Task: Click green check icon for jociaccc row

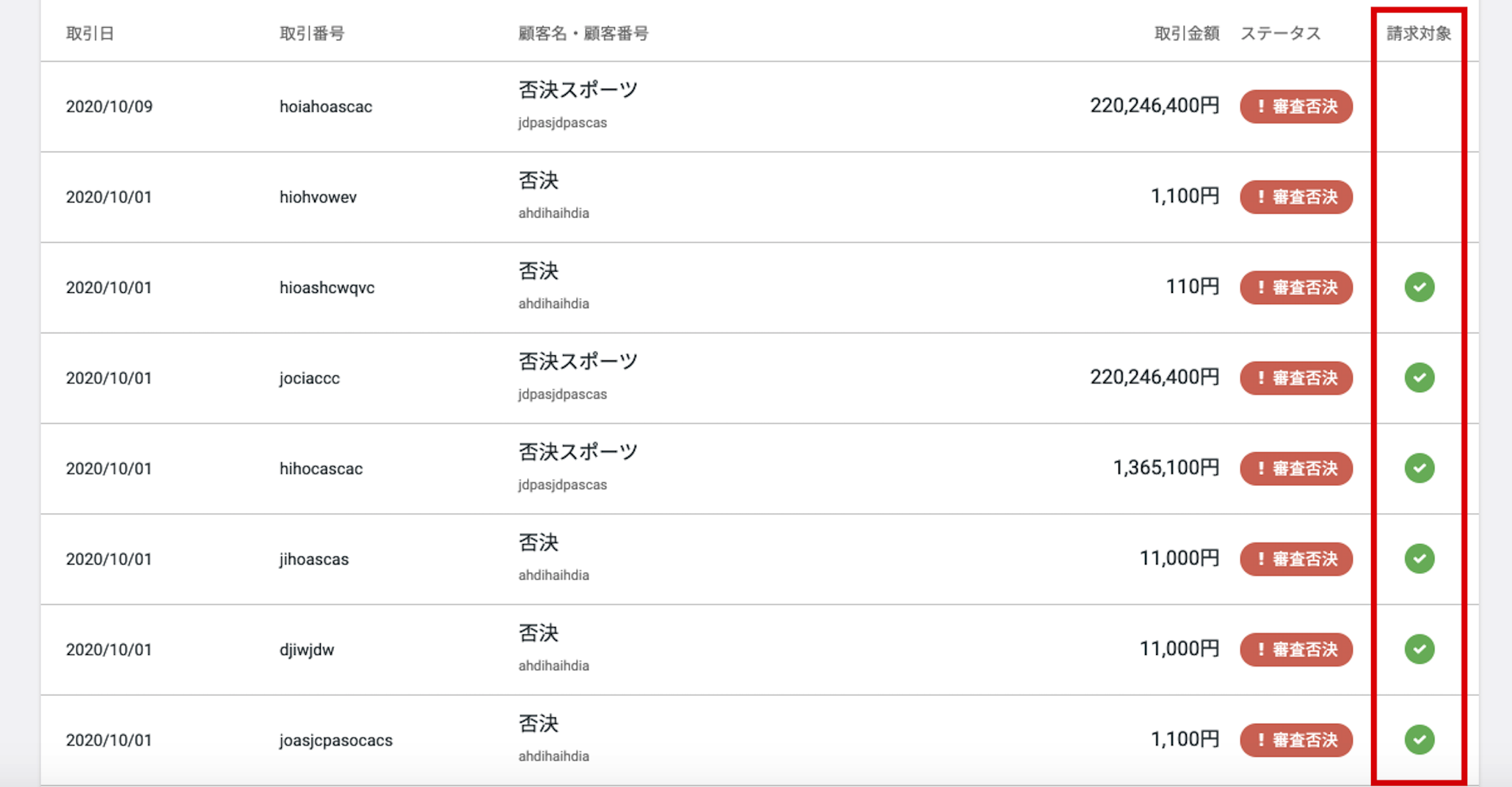Action: (1420, 377)
